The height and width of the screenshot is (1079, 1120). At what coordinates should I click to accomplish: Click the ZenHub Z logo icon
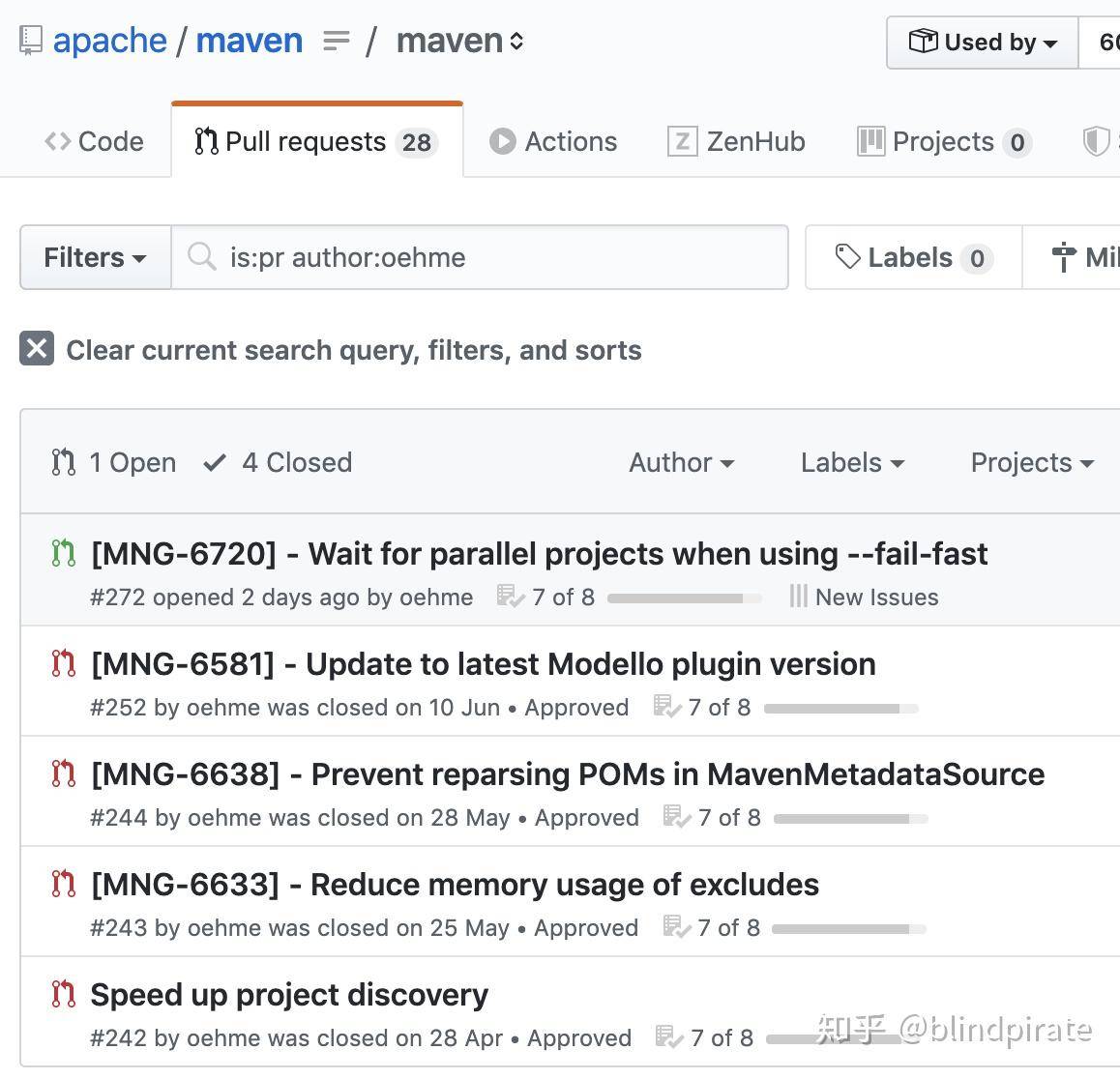click(x=682, y=141)
